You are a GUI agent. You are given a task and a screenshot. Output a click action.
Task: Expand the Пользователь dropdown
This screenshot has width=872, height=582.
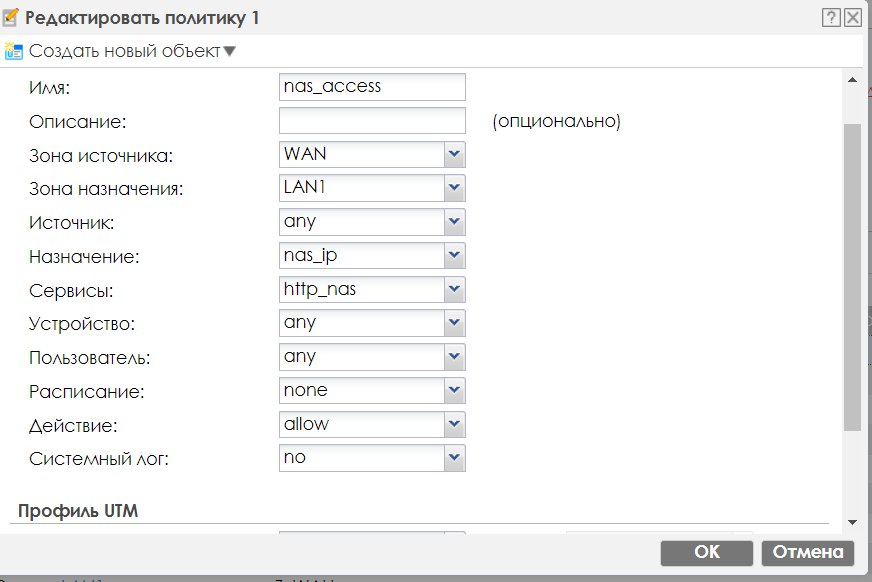coord(455,357)
